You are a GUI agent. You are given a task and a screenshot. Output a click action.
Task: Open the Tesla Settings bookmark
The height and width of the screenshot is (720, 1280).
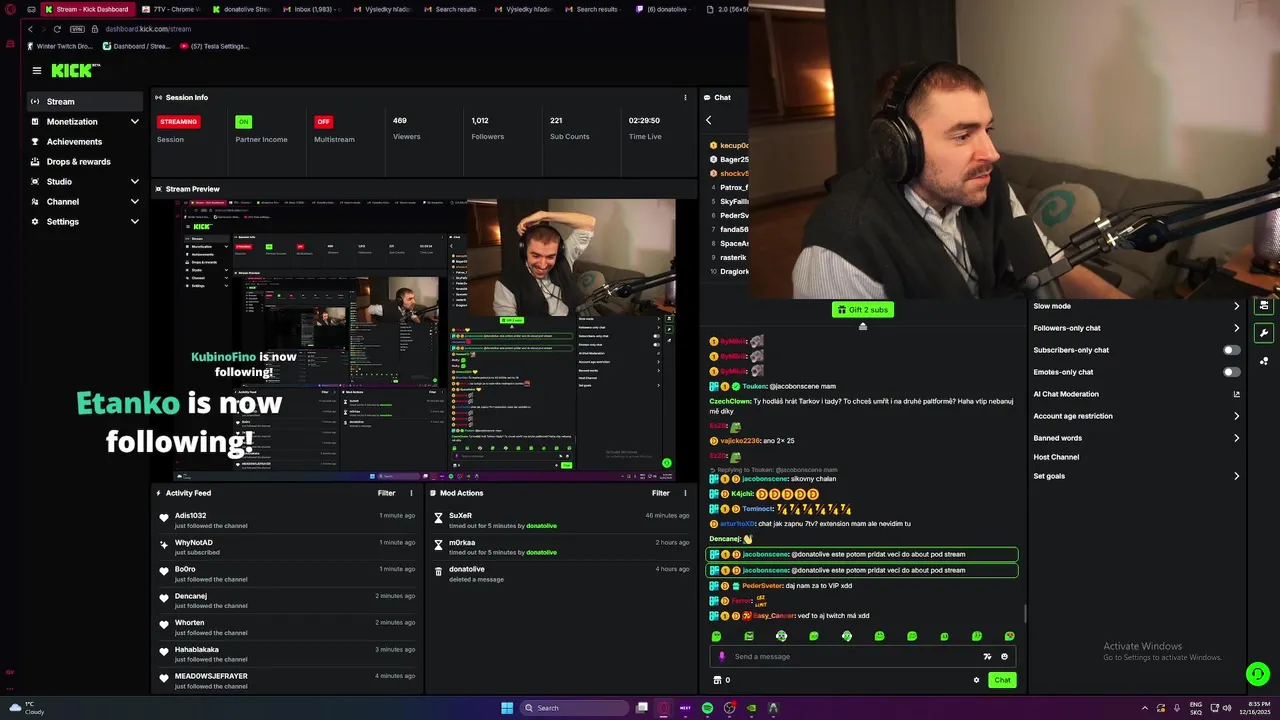tap(213, 46)
